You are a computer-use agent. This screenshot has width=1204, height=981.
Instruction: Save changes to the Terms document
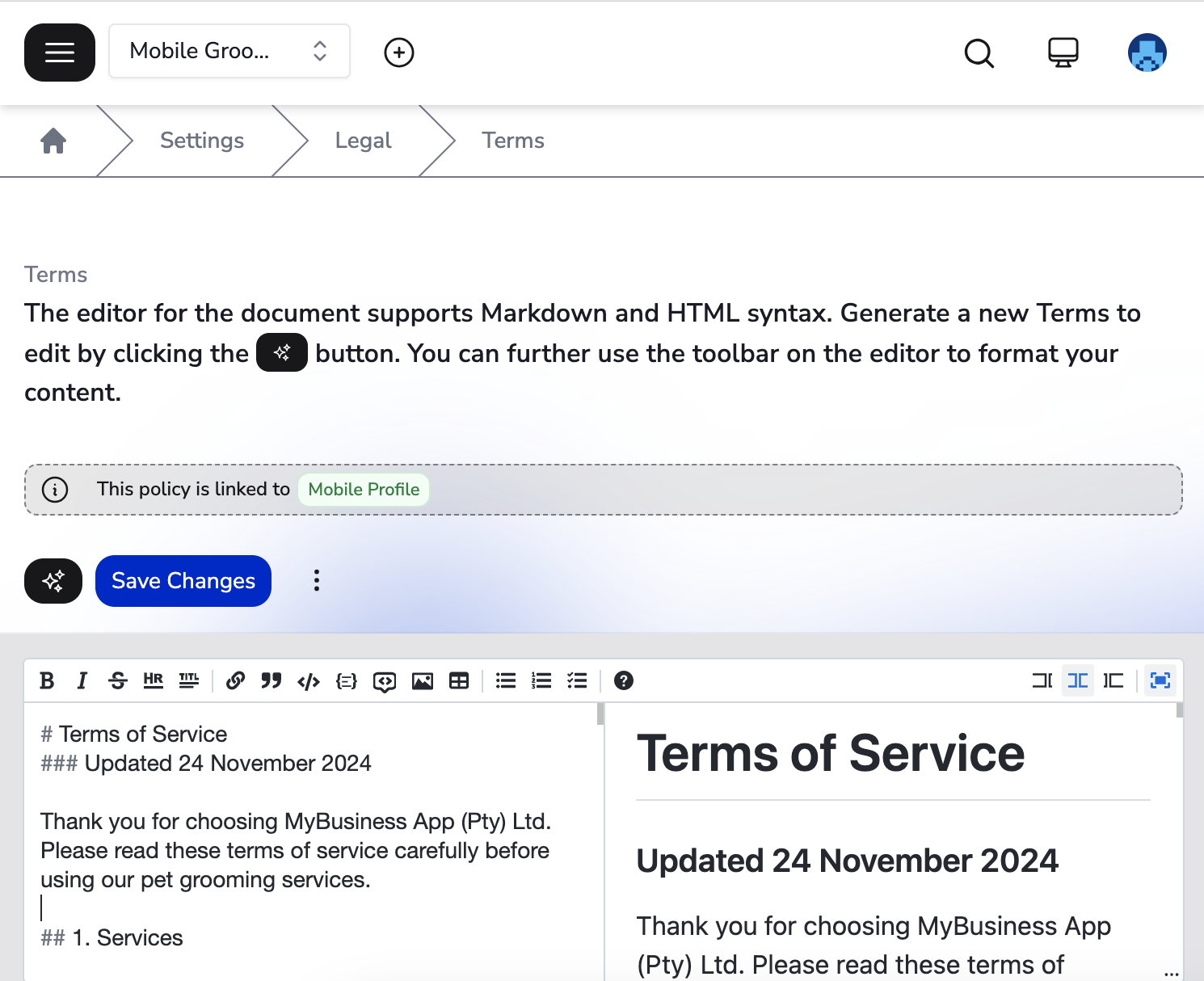[183, 580]
